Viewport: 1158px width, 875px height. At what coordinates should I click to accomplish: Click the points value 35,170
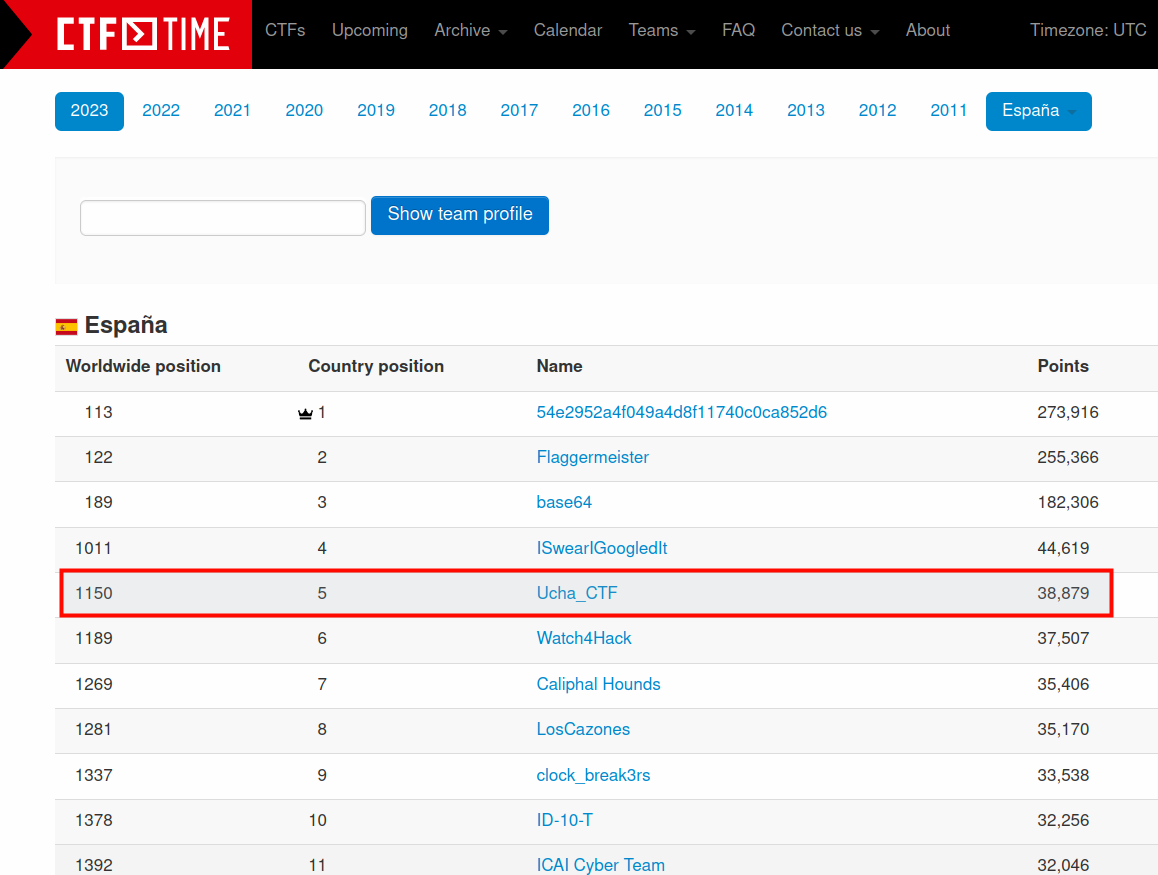pos(1063,730)
